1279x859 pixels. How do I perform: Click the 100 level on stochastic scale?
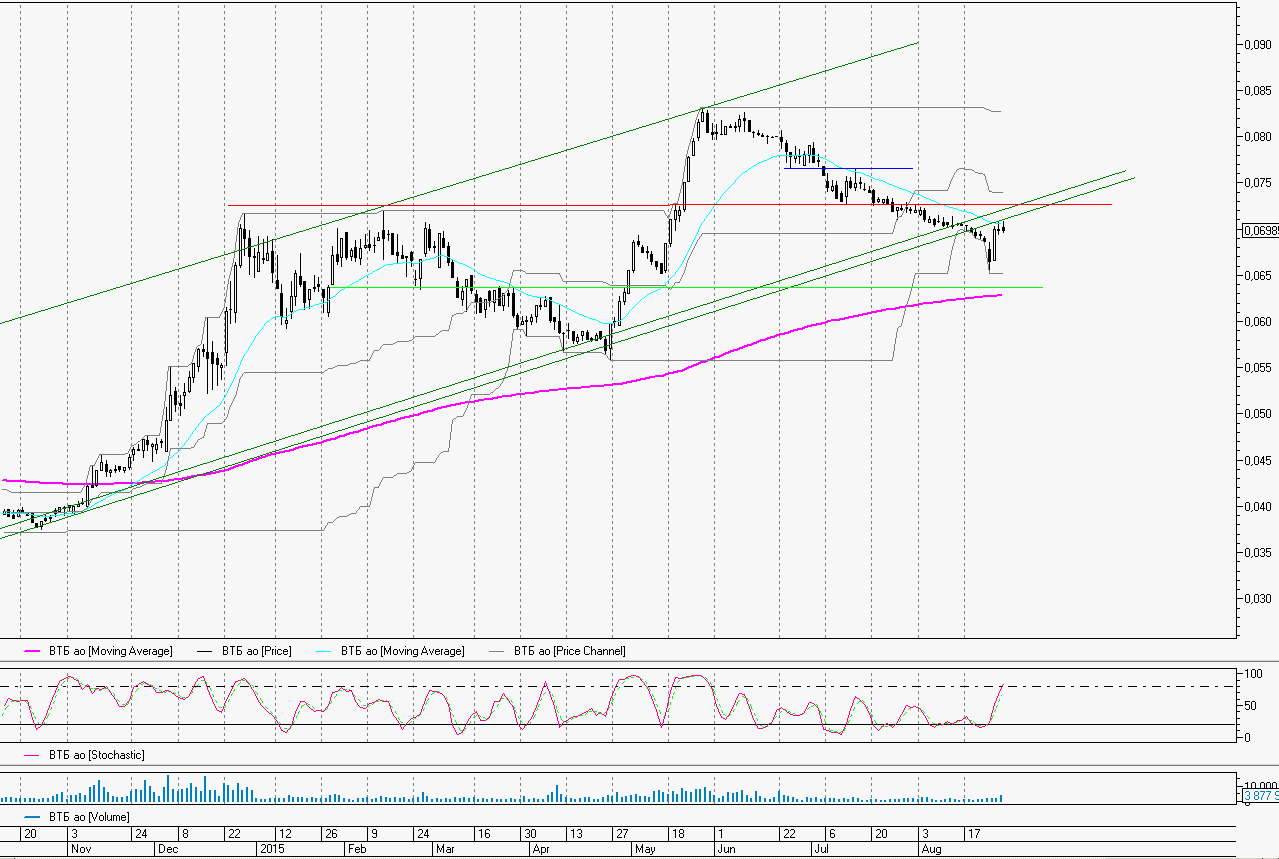pyautogui.click(x=1249, y=675)
